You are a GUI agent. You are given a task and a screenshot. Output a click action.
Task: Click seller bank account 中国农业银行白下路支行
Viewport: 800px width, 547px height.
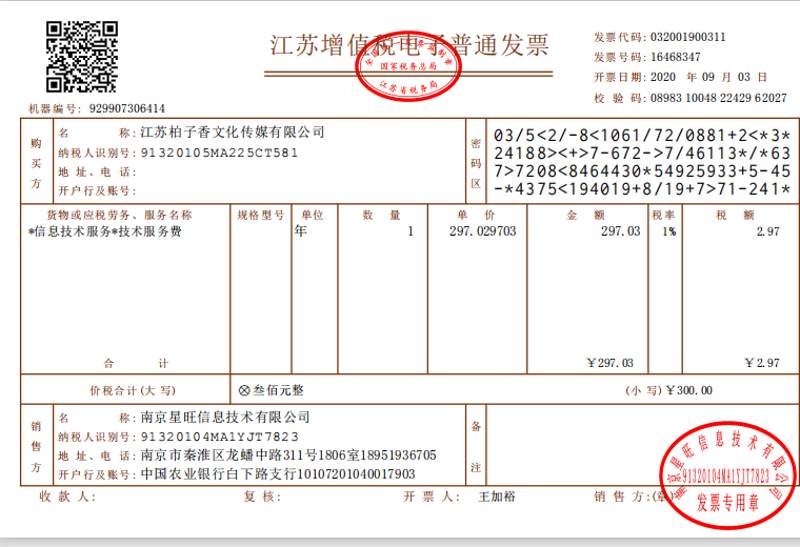218,474
